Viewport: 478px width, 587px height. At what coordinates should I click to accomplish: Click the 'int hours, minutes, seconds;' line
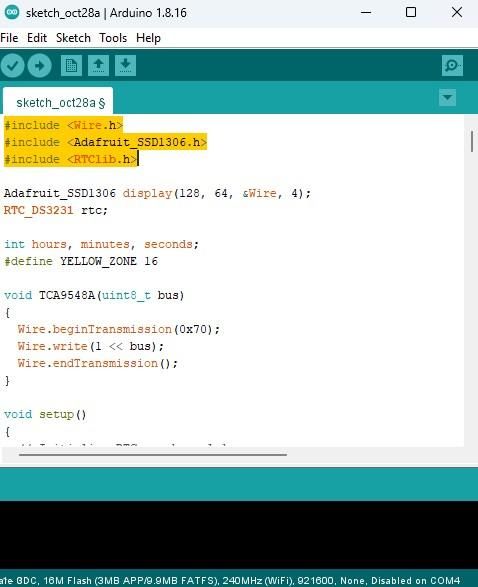(x=101, y=244)
